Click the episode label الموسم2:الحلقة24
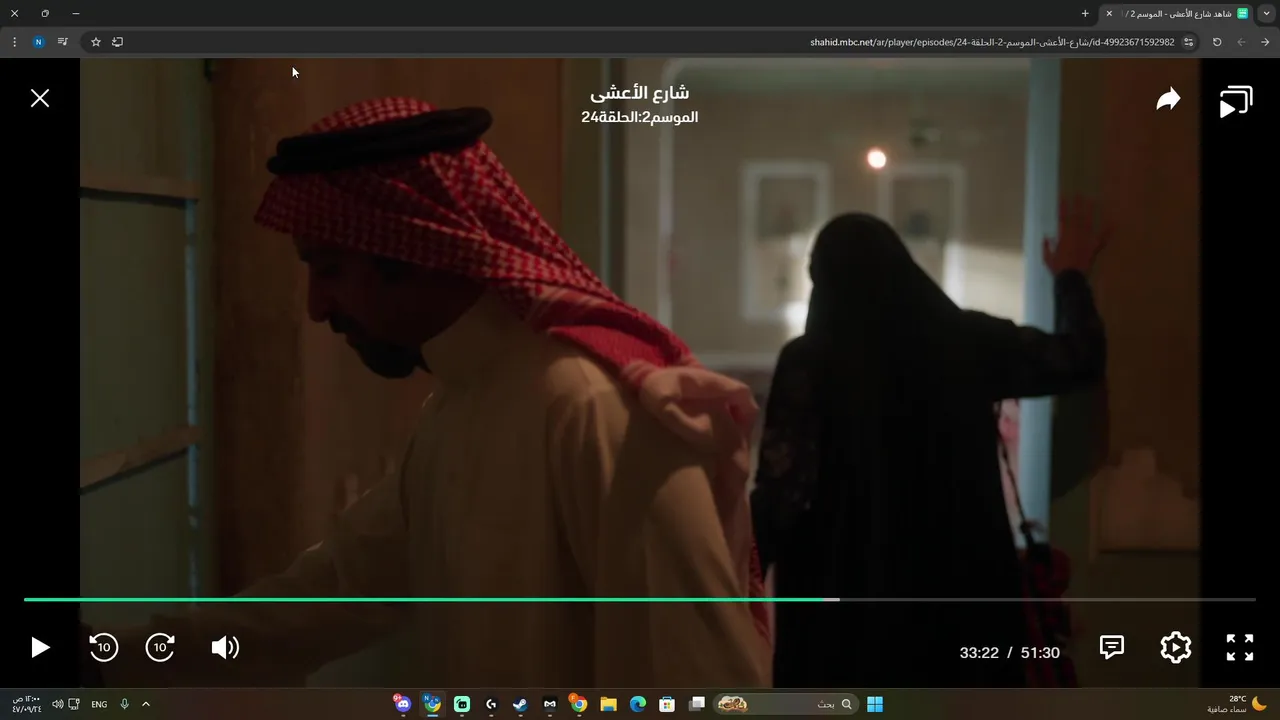1280x720 pixels. [x=639, y=117]
